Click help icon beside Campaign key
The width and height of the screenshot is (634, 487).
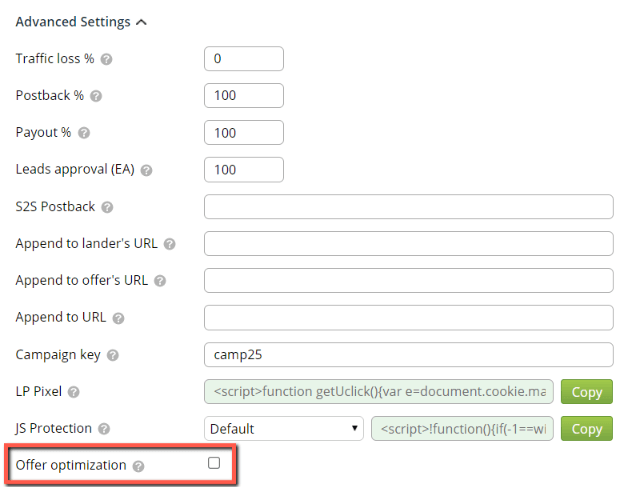tap(112, 355)
